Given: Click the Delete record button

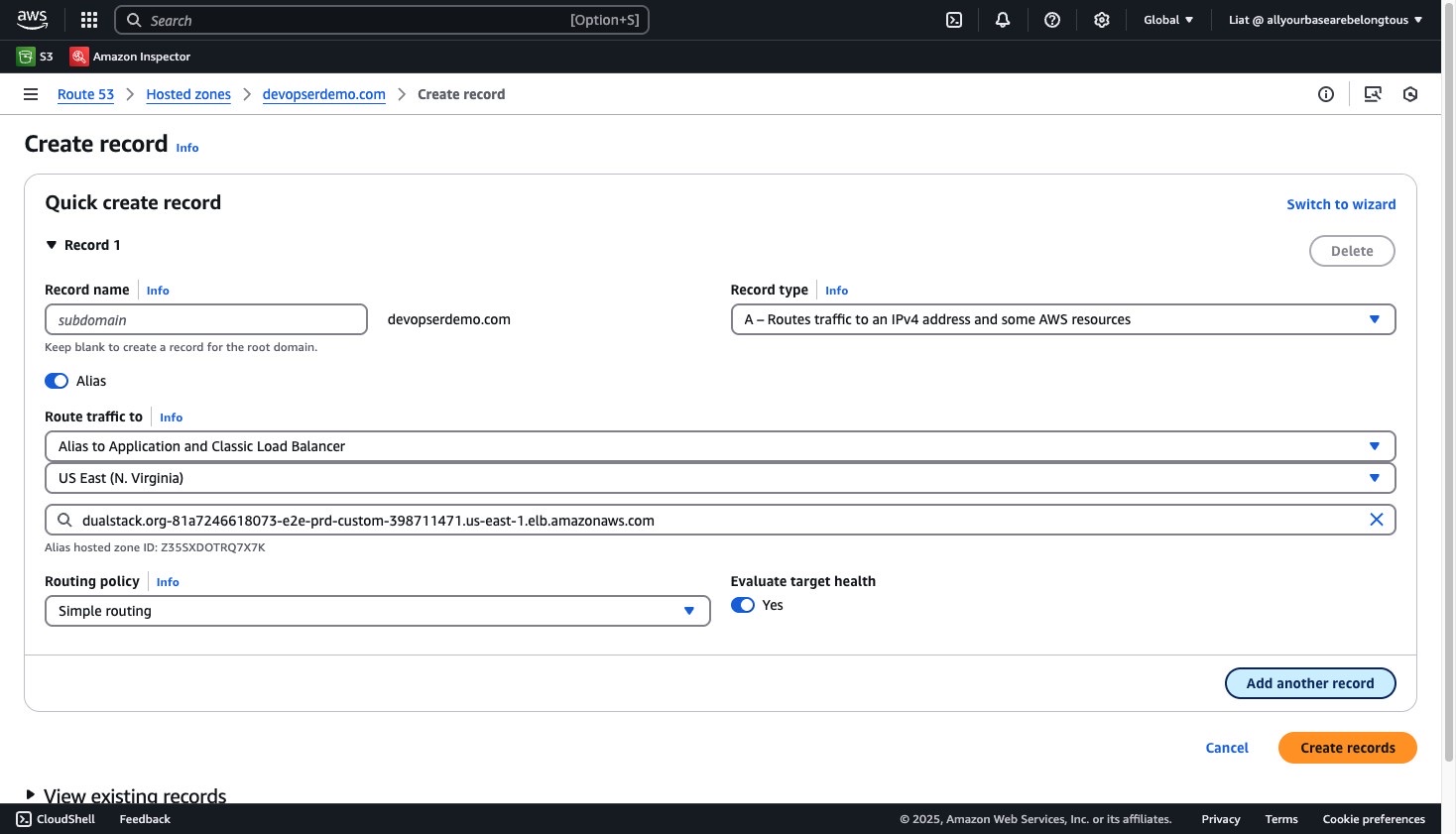Looking at the screenshot, I should pyautogui.click(x=1352, y=251).
